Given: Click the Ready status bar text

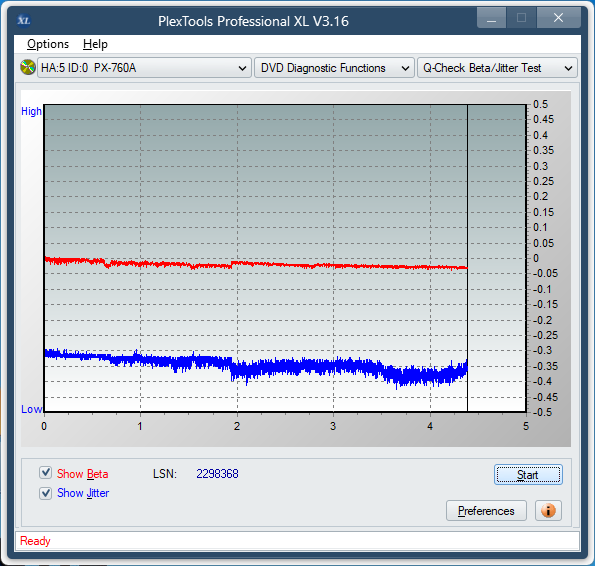Looking at the screenshot, I should (x=35, y=541).
